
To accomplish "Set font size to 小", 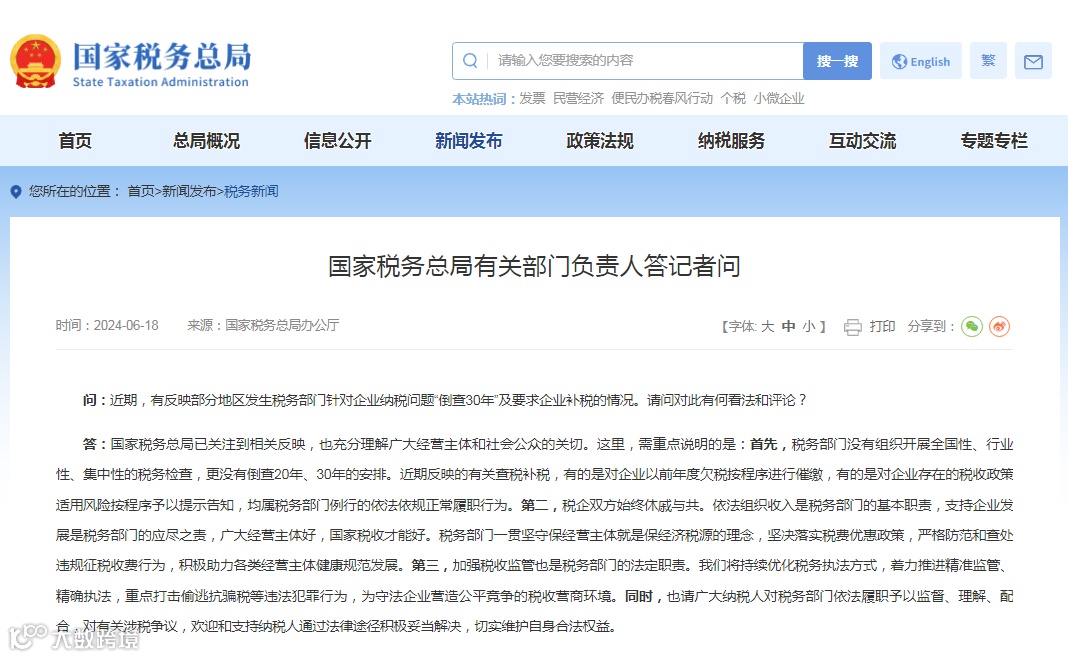I will coord(809,326).
